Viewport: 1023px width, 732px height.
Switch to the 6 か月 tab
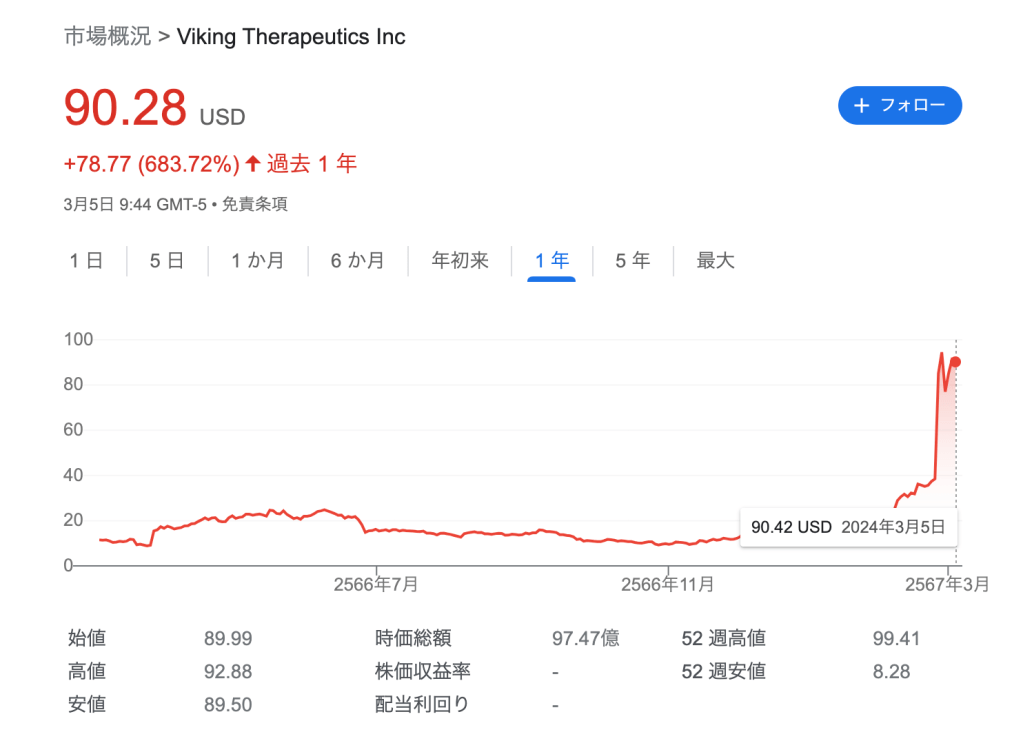tap(358, 261)
